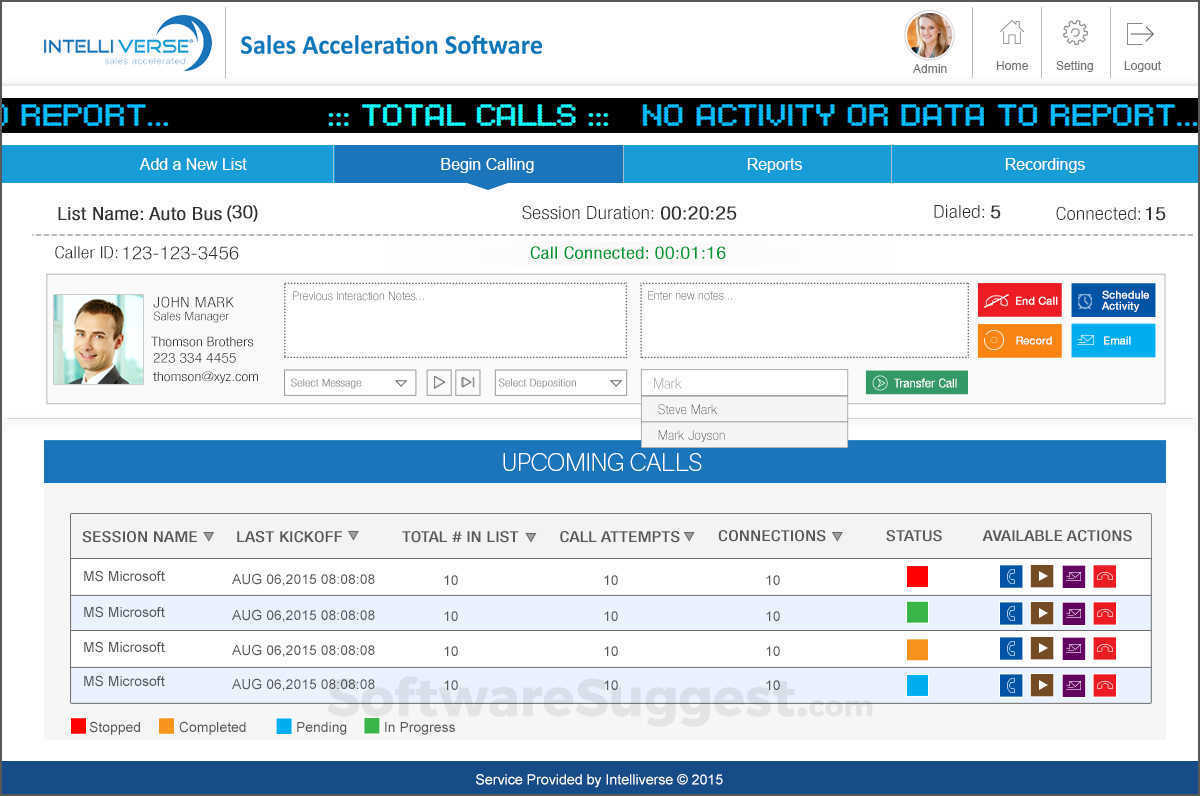This screenshot has width=1200, height=796.
Task: Click the Logout icon
Action: pyautogui.click(x=1141, y=34)
